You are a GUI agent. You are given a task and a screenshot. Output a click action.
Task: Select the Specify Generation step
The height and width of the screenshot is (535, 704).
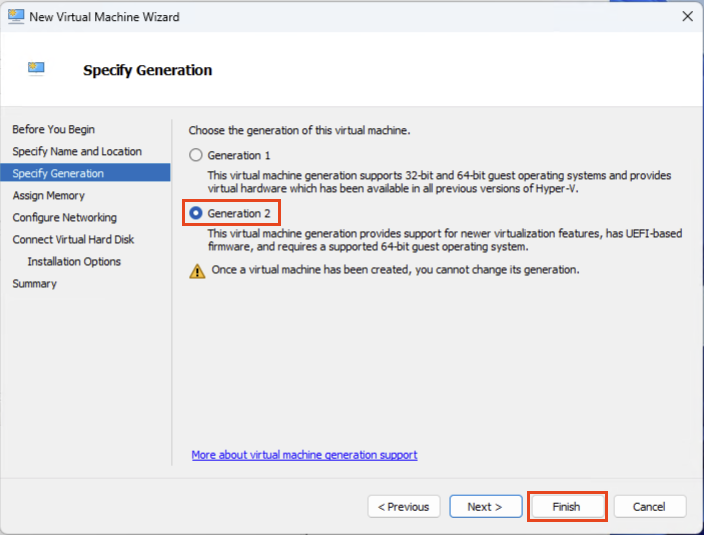pyautogui.click(x=85, y=173)
